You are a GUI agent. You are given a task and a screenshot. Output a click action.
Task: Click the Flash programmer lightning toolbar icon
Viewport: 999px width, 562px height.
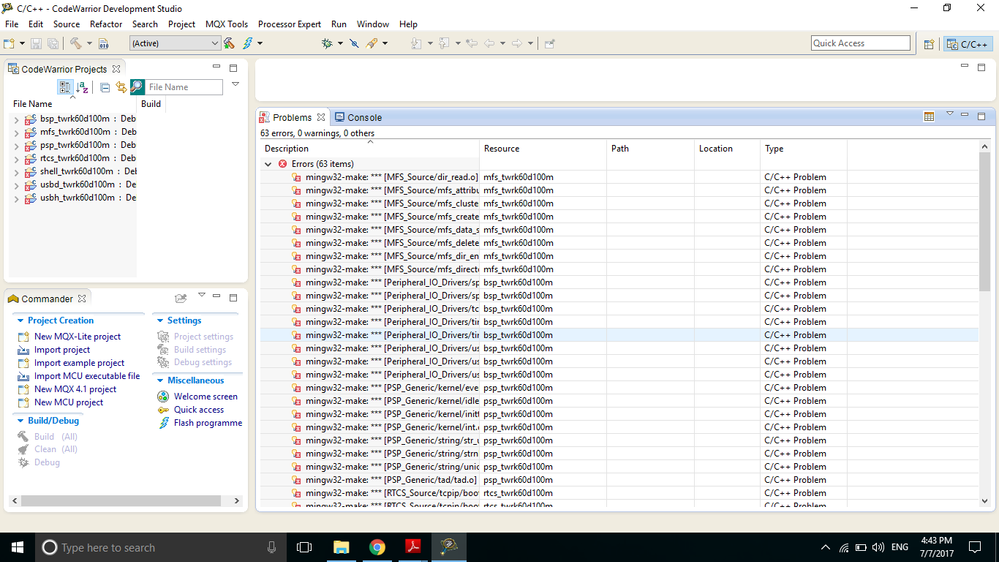coord(248,43)
